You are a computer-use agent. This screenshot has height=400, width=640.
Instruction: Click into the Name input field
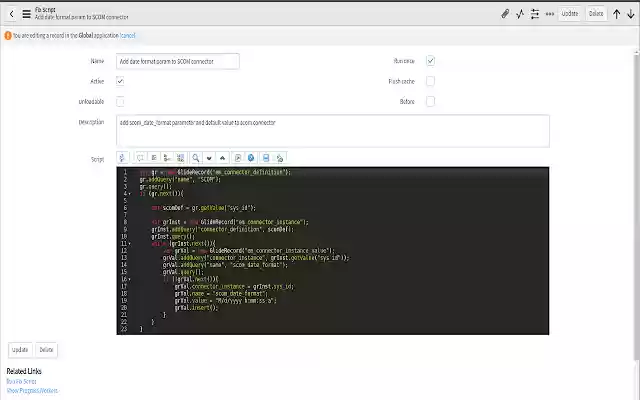pyautogui.click(x=178, y=61)
